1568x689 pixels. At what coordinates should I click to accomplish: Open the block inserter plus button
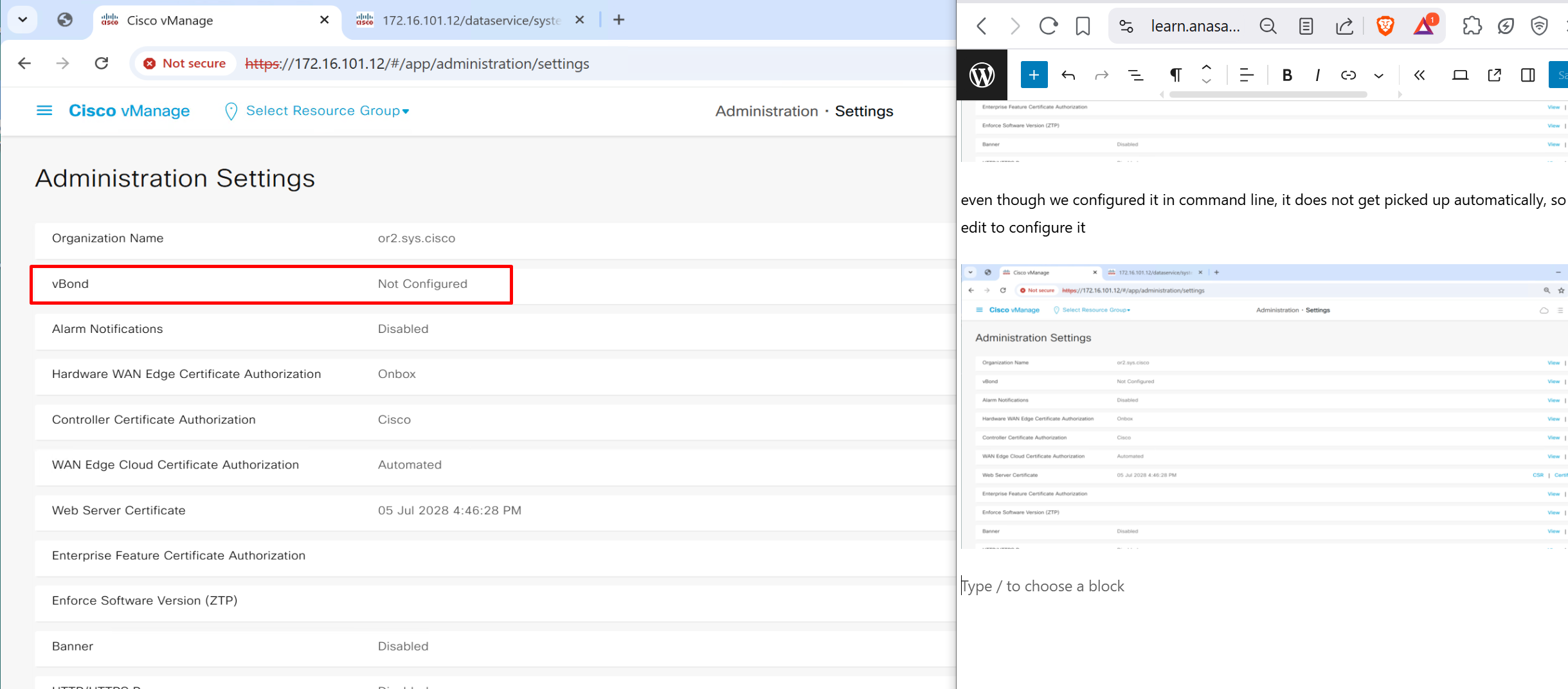[x=1034, y=75]
